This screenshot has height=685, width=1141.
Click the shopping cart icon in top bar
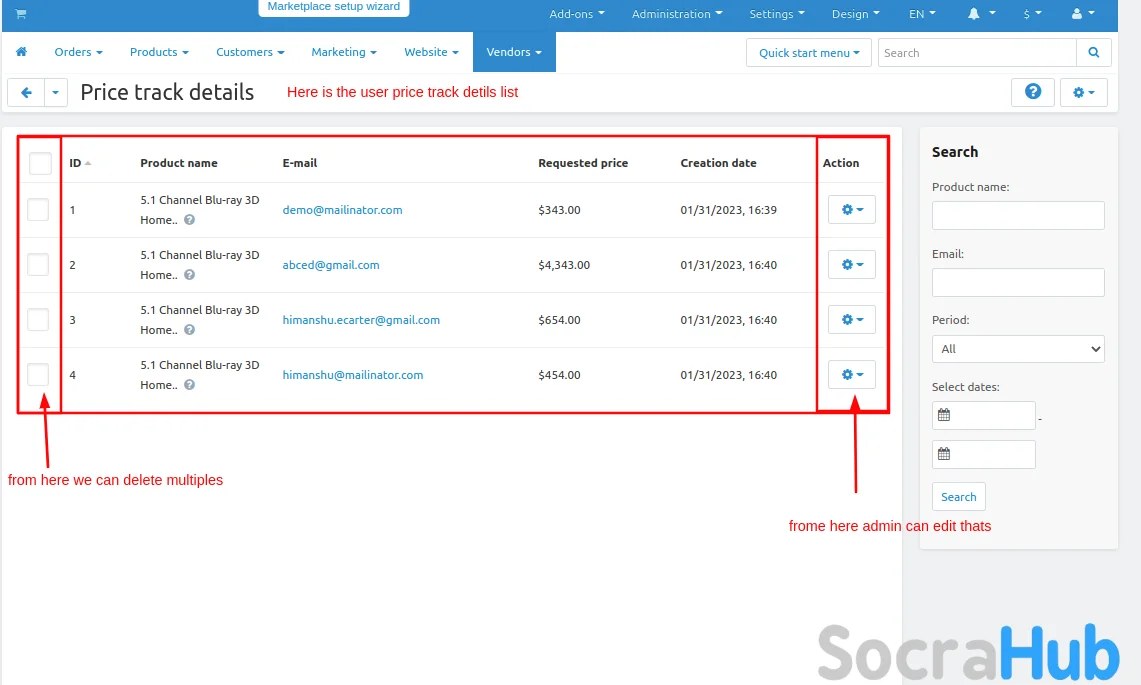[20, 14]
